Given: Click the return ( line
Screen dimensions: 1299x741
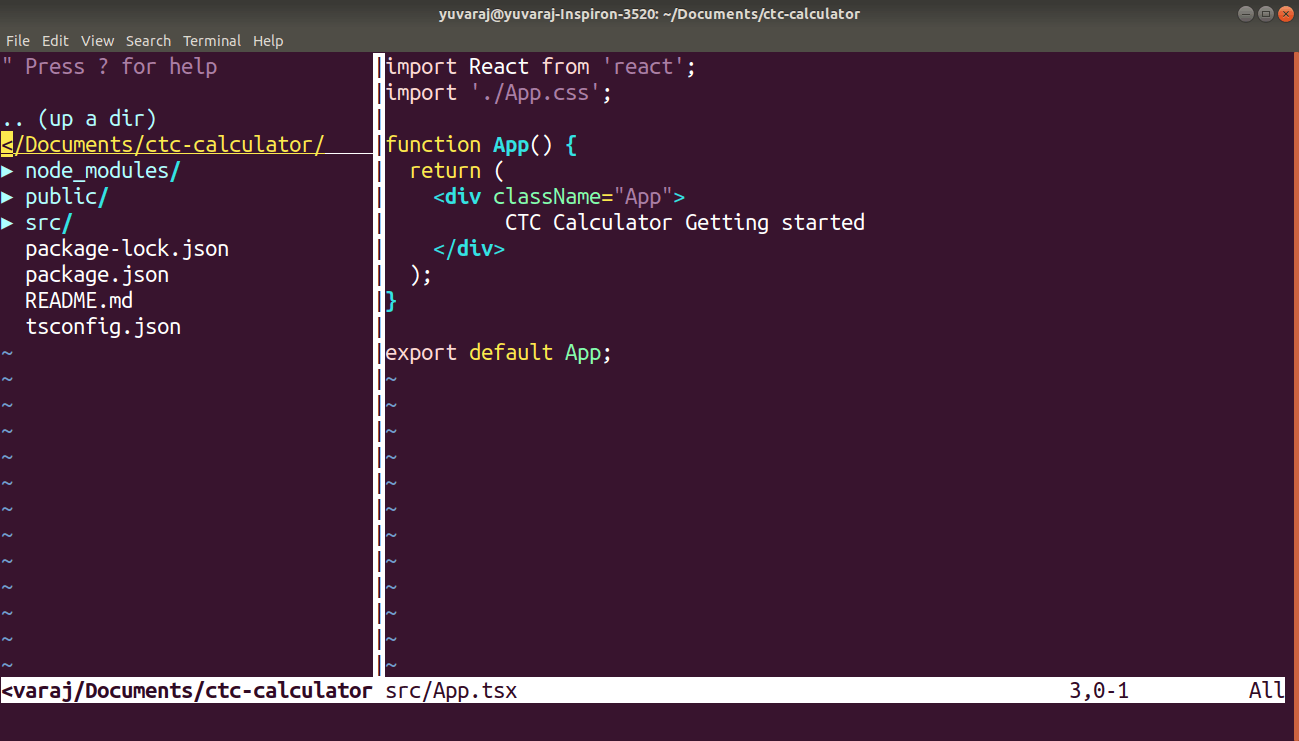Looking at the screenshot, I should pyautogui.click(x=457, y=171).
